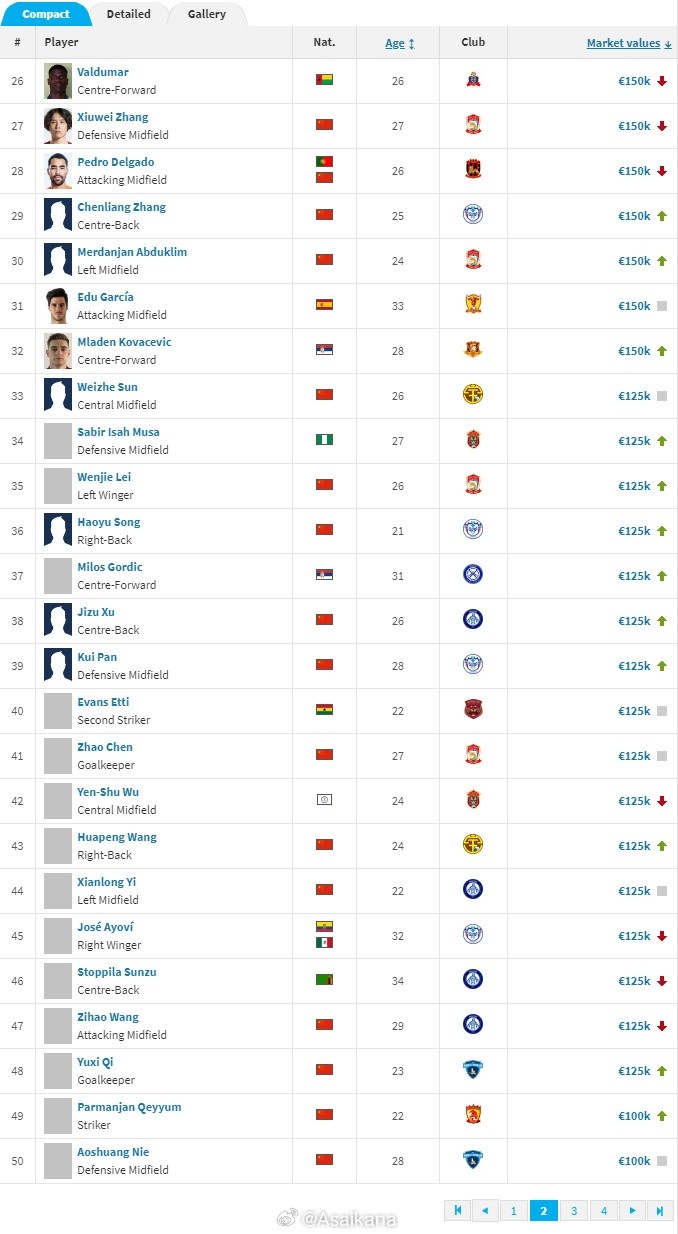Screen dimensions: 678x1234
Task: Go to page 4 of the results
Action: pos(603,1211)
